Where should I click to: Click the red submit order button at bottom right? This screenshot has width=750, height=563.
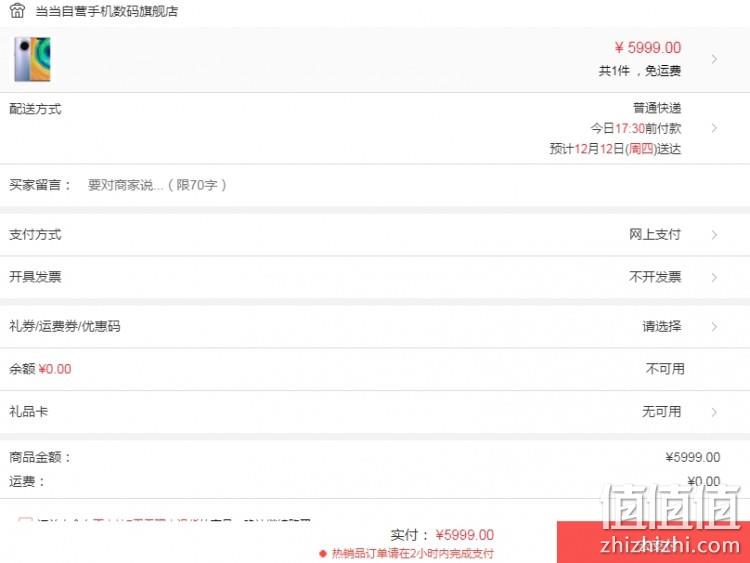coord(653,542)
